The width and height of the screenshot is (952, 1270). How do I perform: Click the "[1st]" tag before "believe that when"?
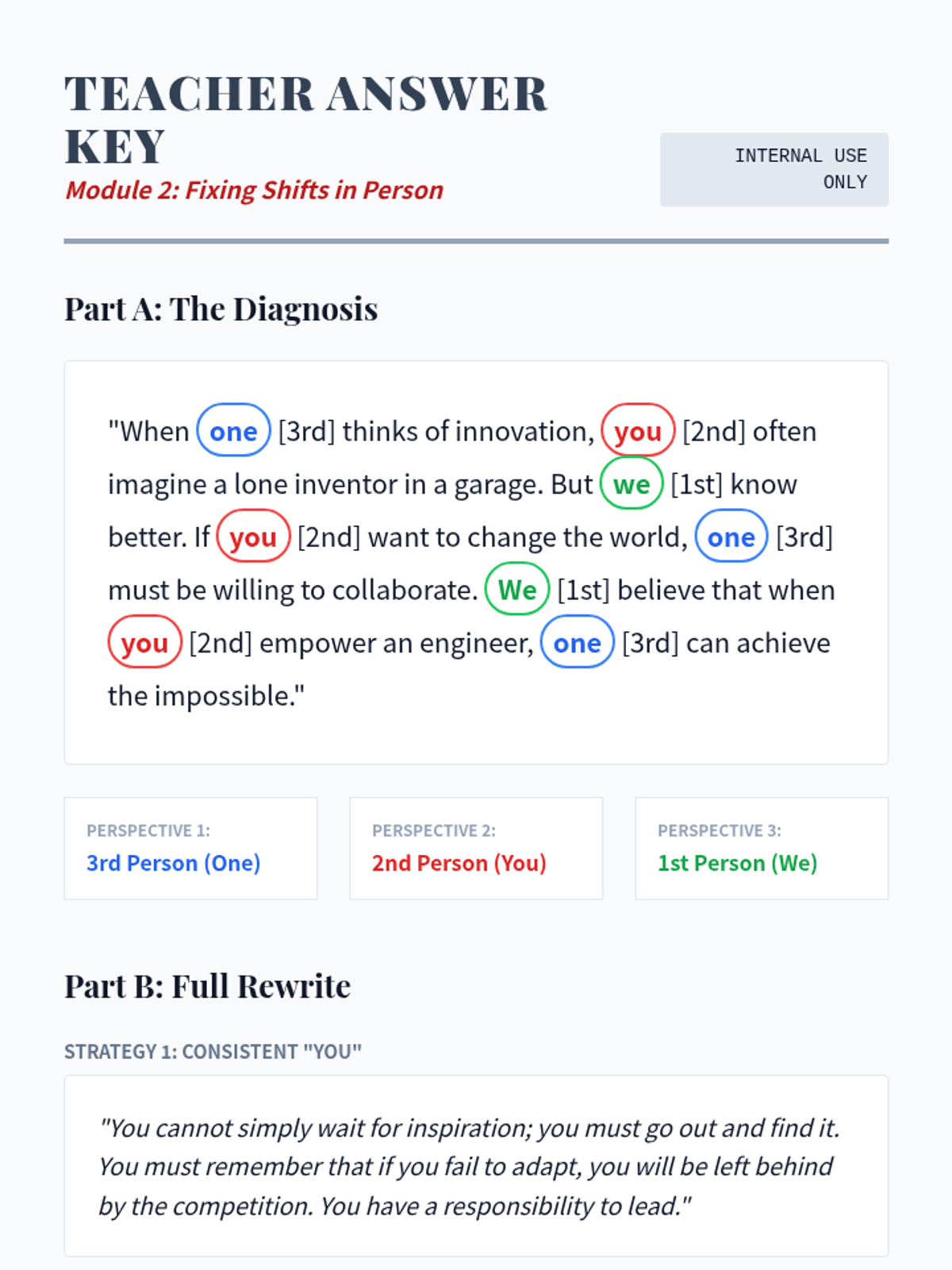(583, 591)
